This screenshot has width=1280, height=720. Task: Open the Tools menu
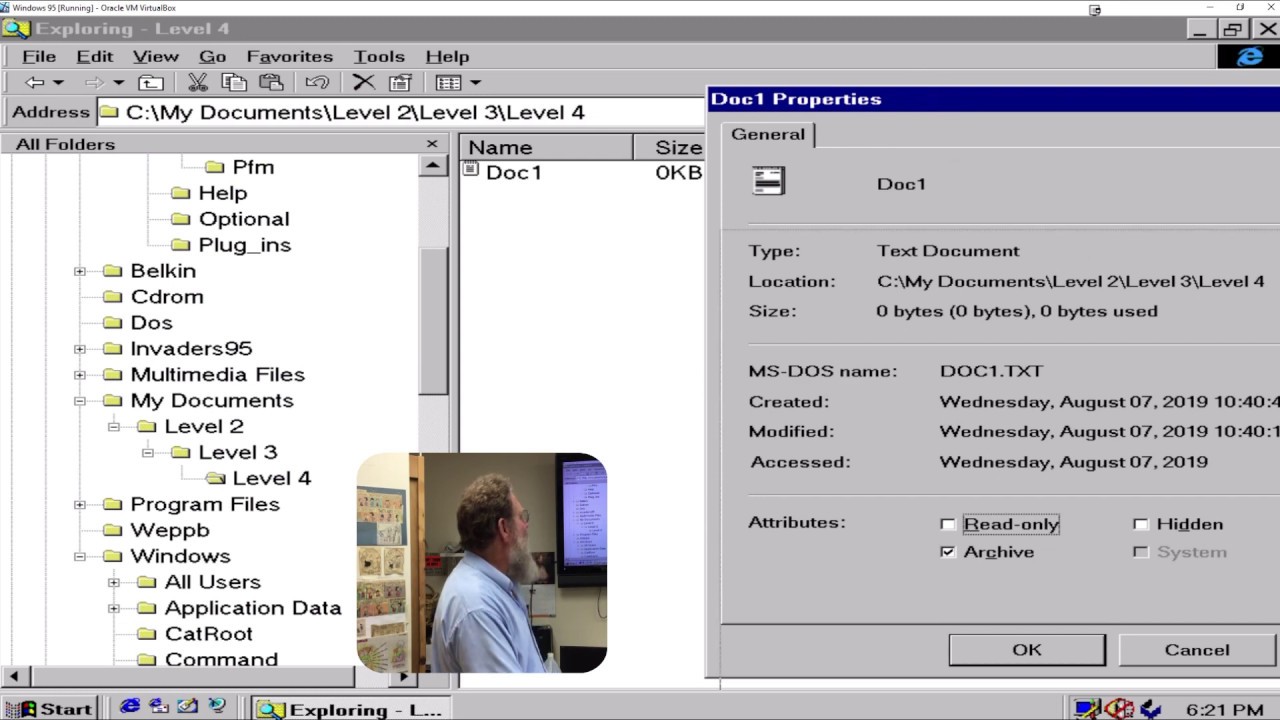(379, 56)
